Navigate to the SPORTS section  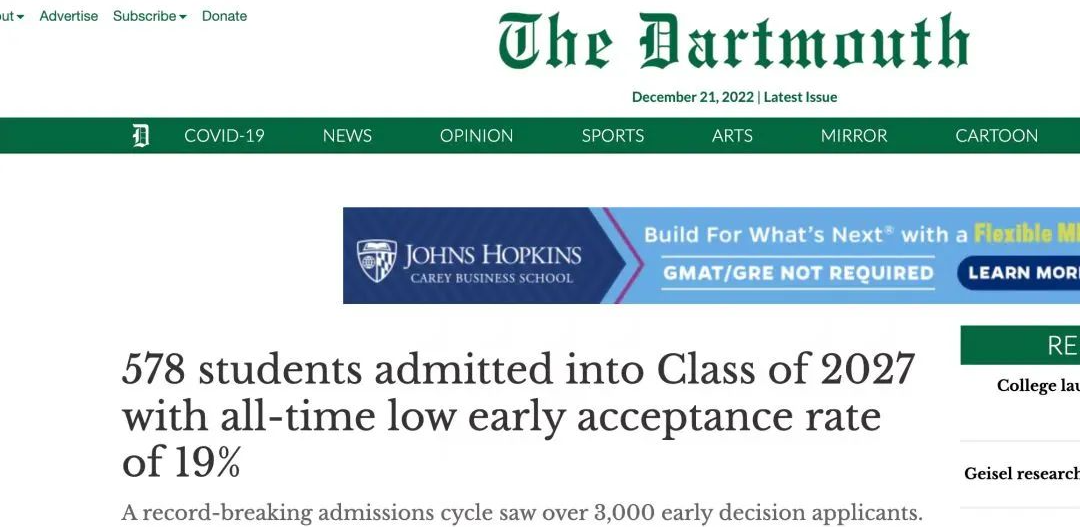[x=613, y=136]
